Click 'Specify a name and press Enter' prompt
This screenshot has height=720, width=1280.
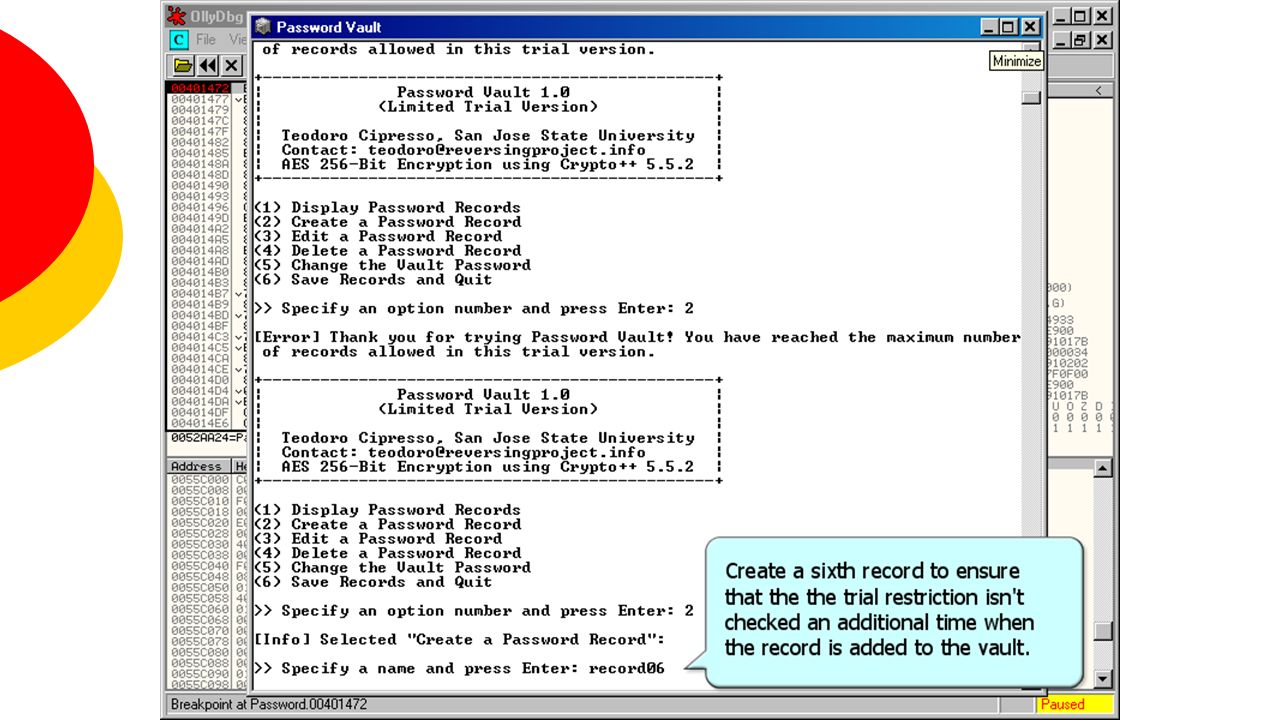tap(418, 668)
